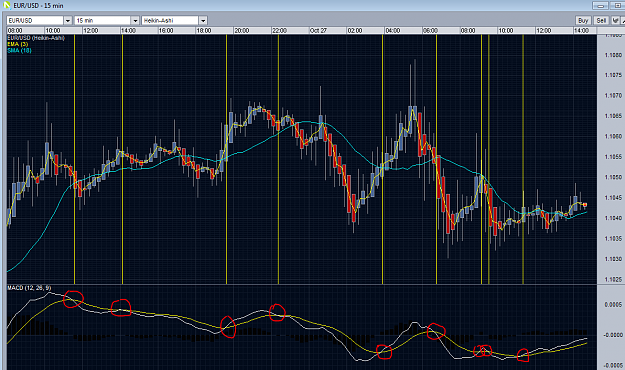Click the -0.0000 MACD scale label
Screen dimensions: 625x370
tap(613, 335)
